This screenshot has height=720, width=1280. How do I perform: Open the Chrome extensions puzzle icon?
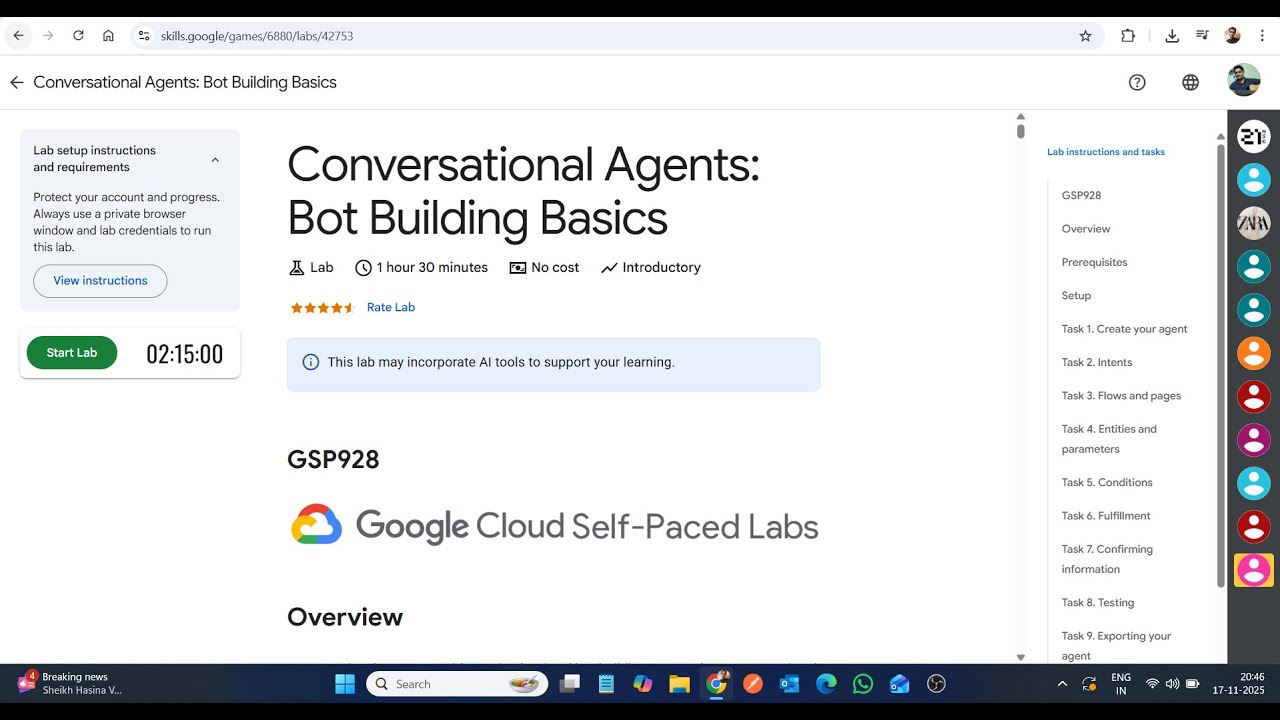coord(1128,36)
